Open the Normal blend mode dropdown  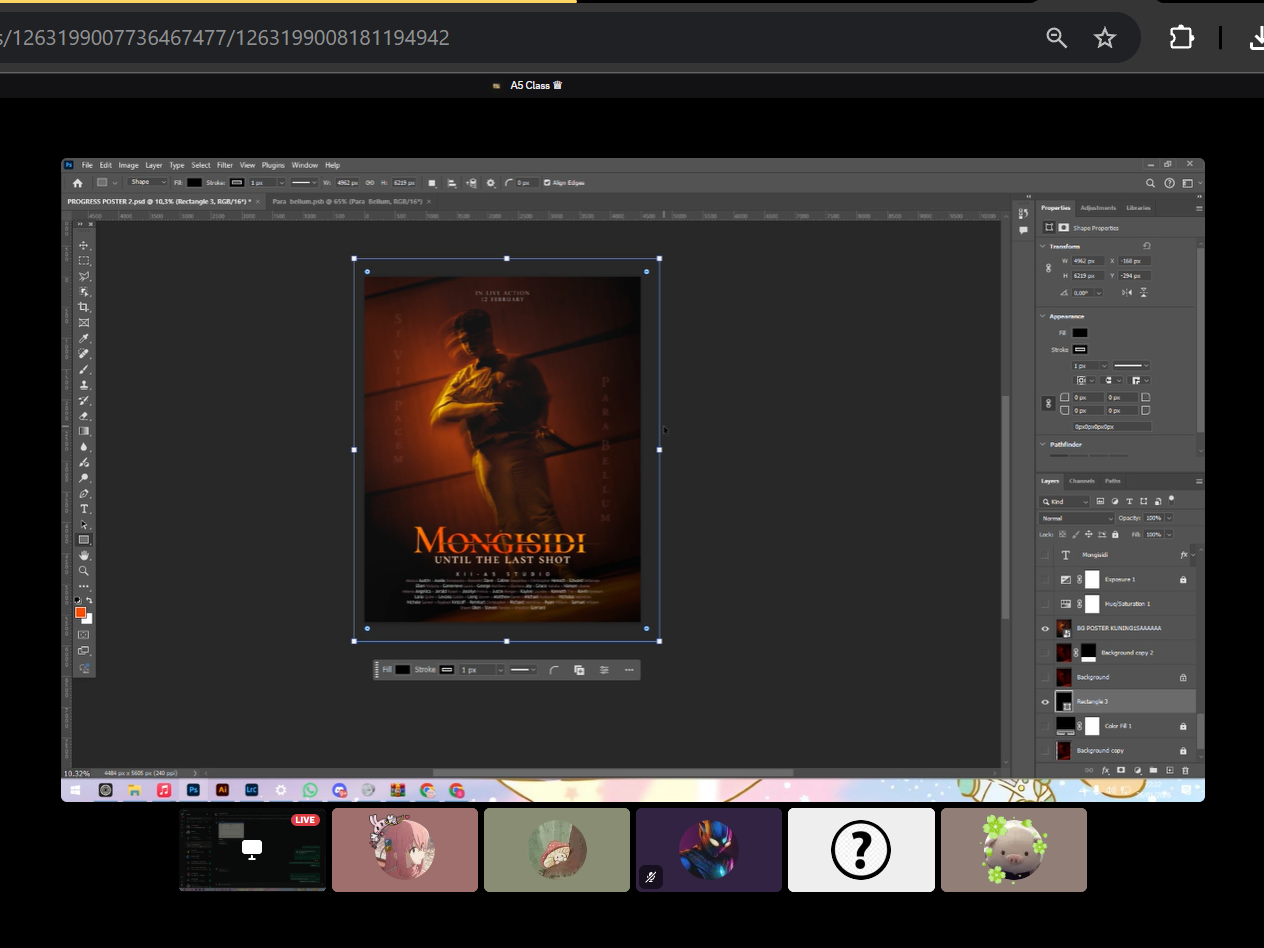[1076, 518]
